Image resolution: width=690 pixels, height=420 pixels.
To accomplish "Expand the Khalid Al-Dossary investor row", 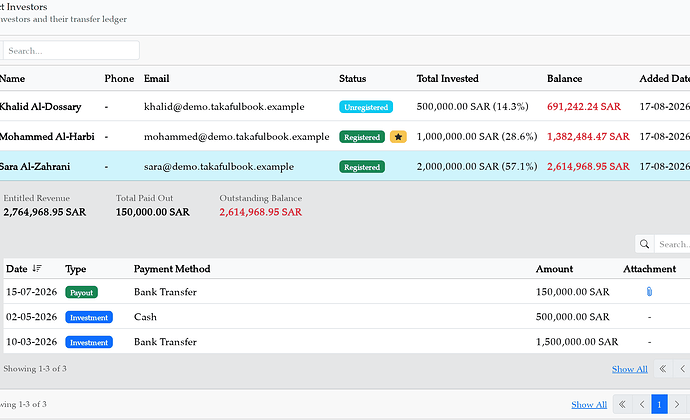I will pyautogui.click(x=345, y=107).
